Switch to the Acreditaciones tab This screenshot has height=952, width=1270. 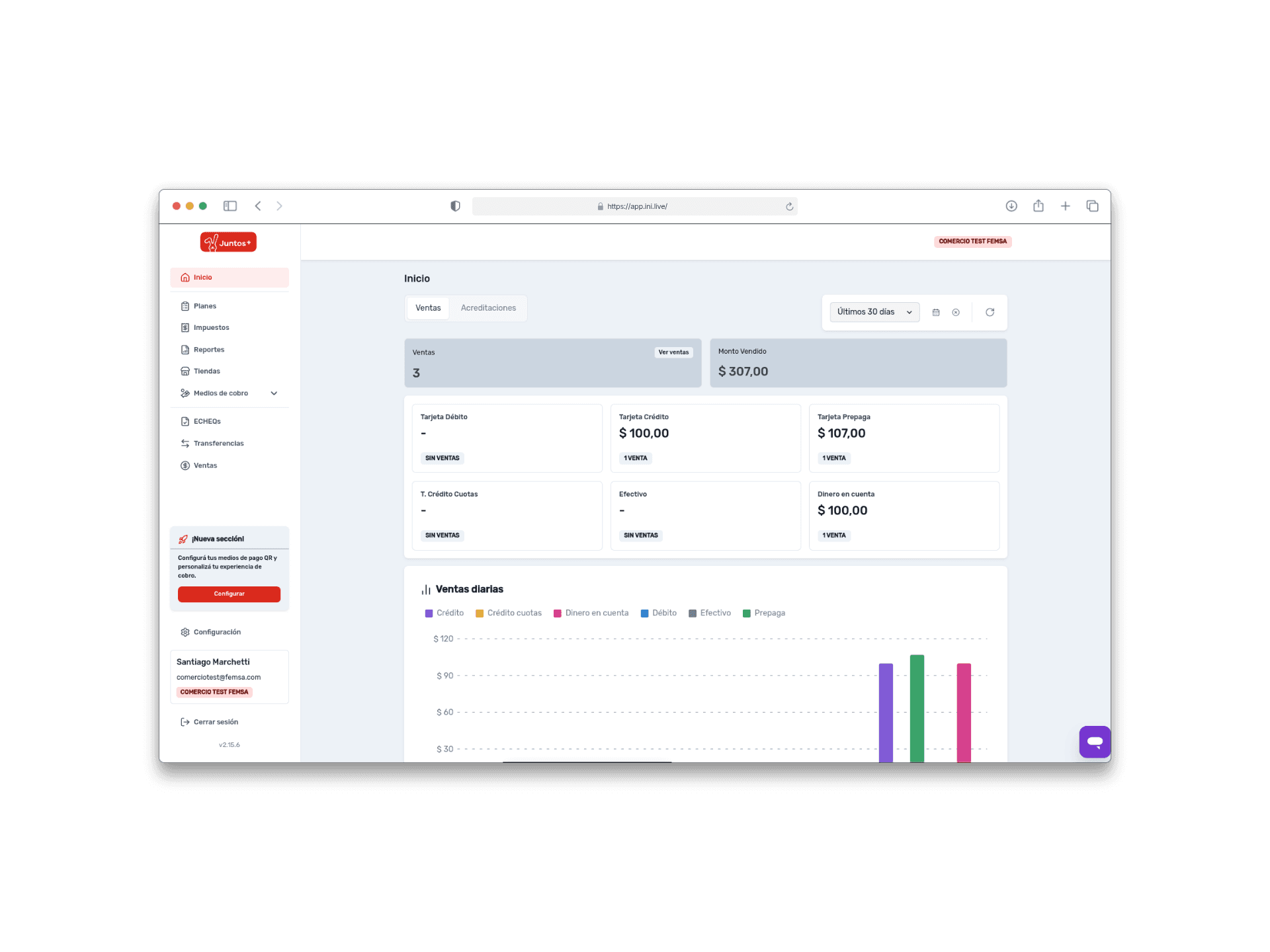488,308
